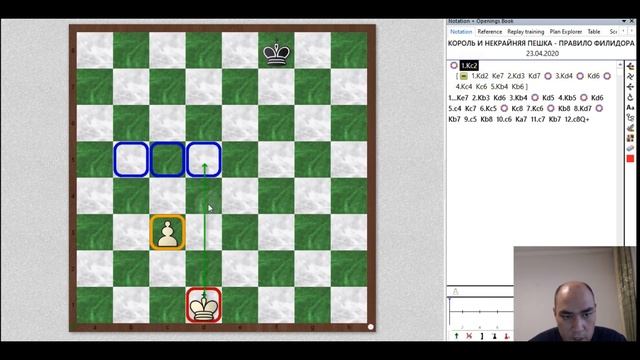Jump to final move 12.c8Q+
640x360 pixels.
(577, 119)
